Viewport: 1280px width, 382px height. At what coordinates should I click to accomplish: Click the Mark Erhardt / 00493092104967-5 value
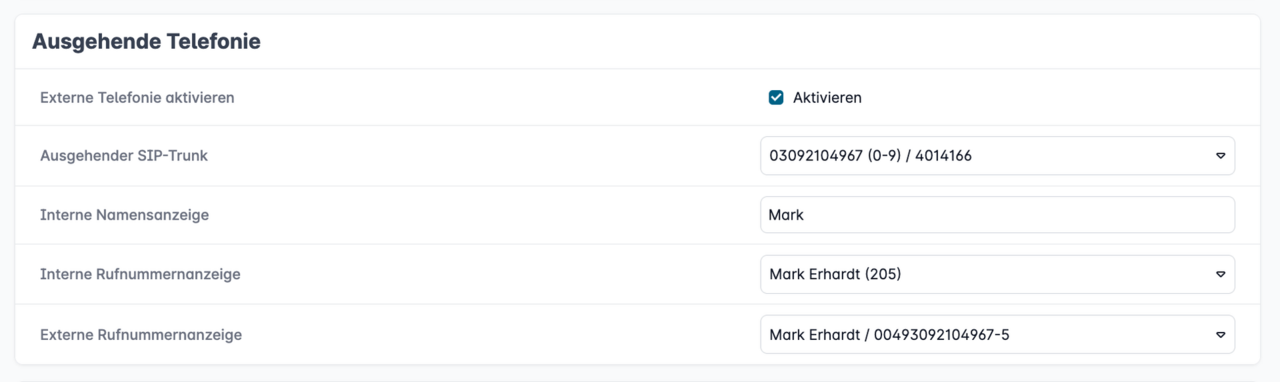[x=889, y=334]
